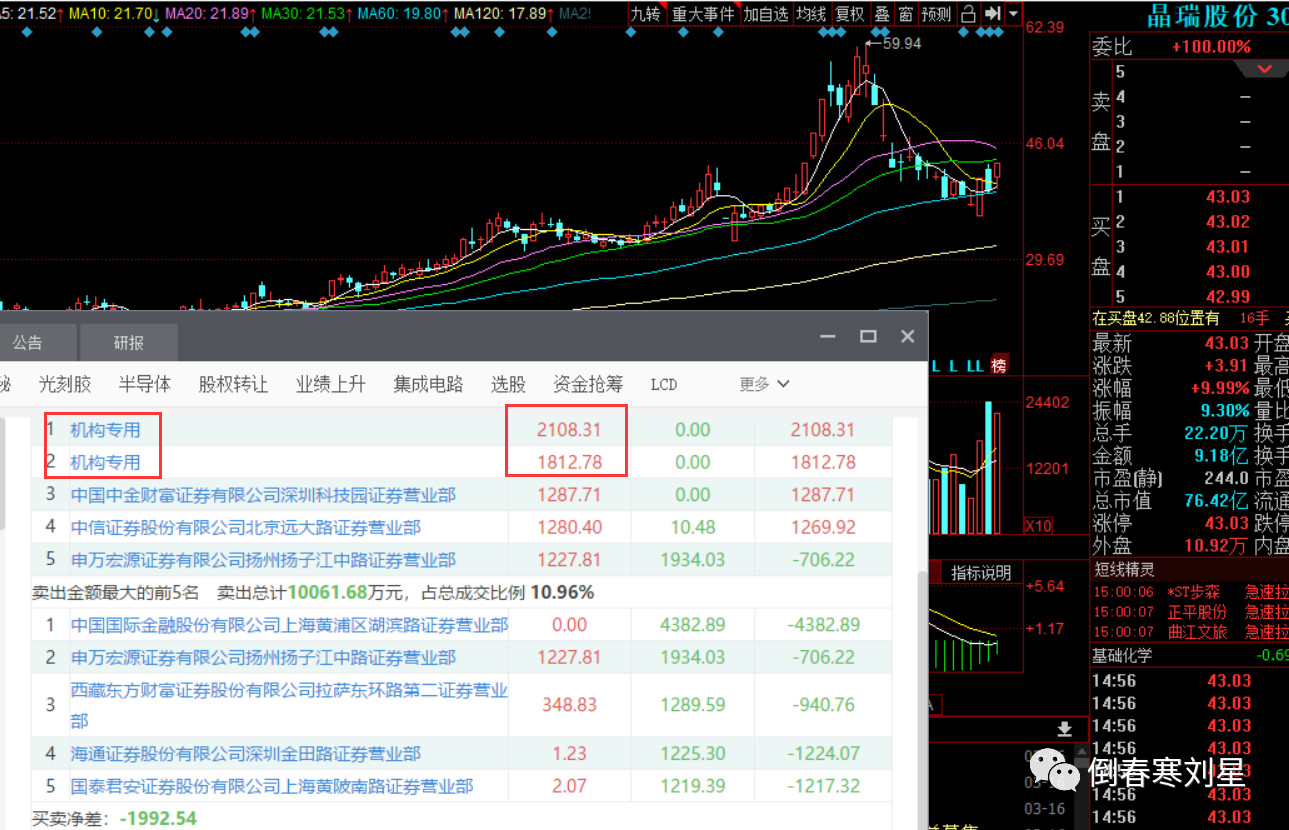The height and width of the screenshot is (830, 1289).
Task: Click the 正平股份 alert row
Action: click(1190, 612)
